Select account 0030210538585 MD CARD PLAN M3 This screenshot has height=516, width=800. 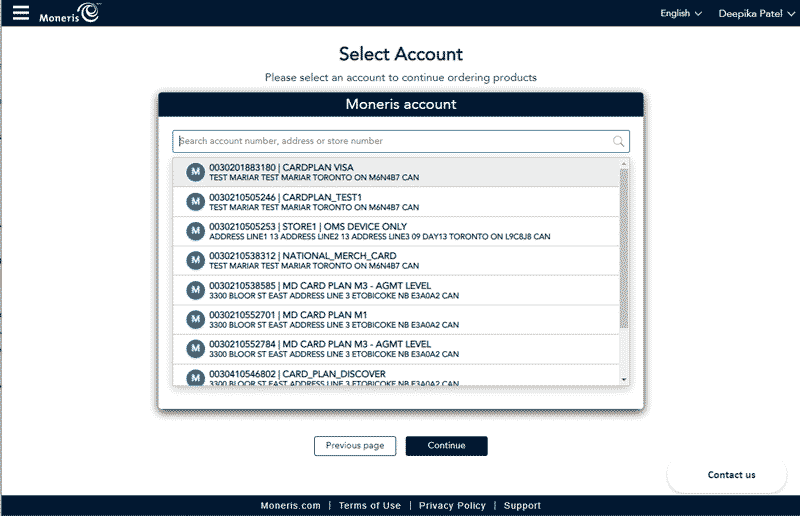tap(396, 290)
